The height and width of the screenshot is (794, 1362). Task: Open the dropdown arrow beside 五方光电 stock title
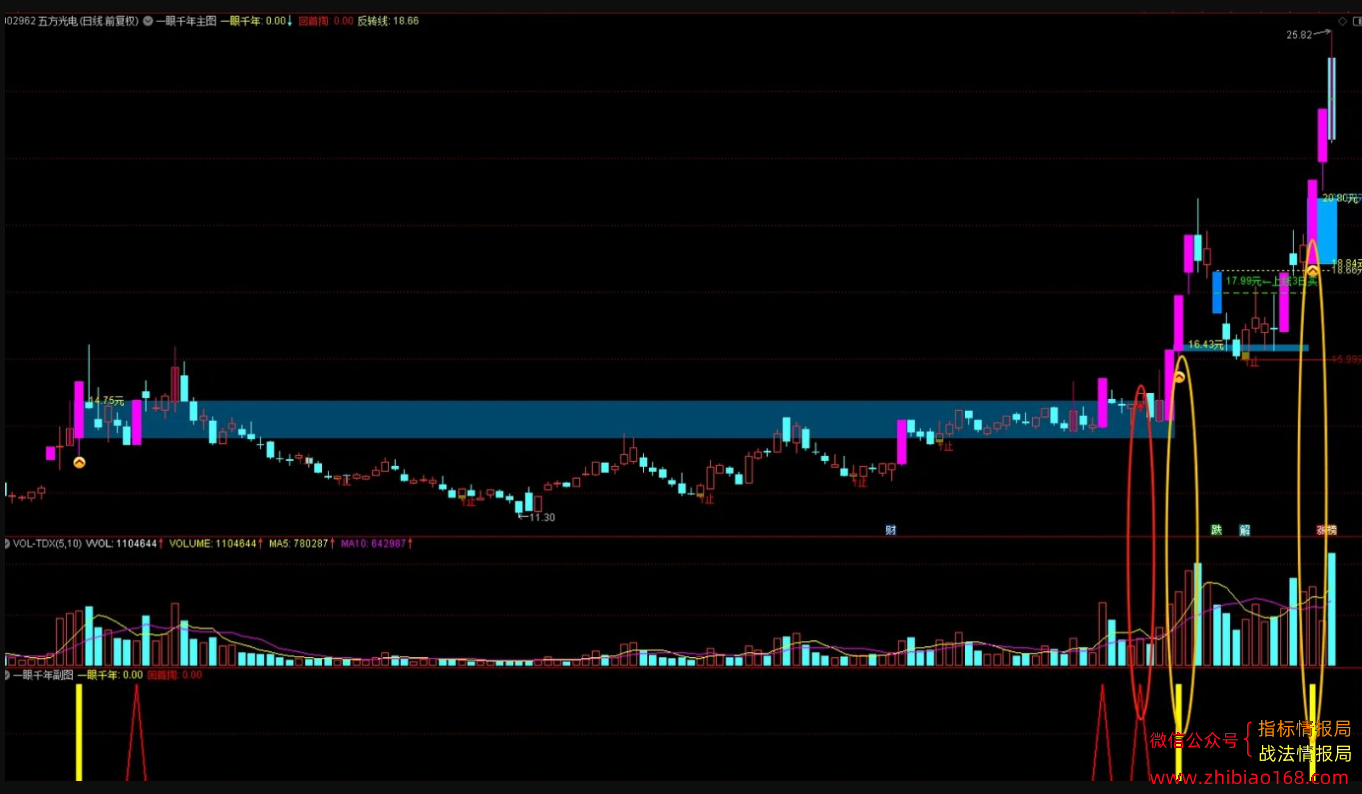[x=148, y=20]
